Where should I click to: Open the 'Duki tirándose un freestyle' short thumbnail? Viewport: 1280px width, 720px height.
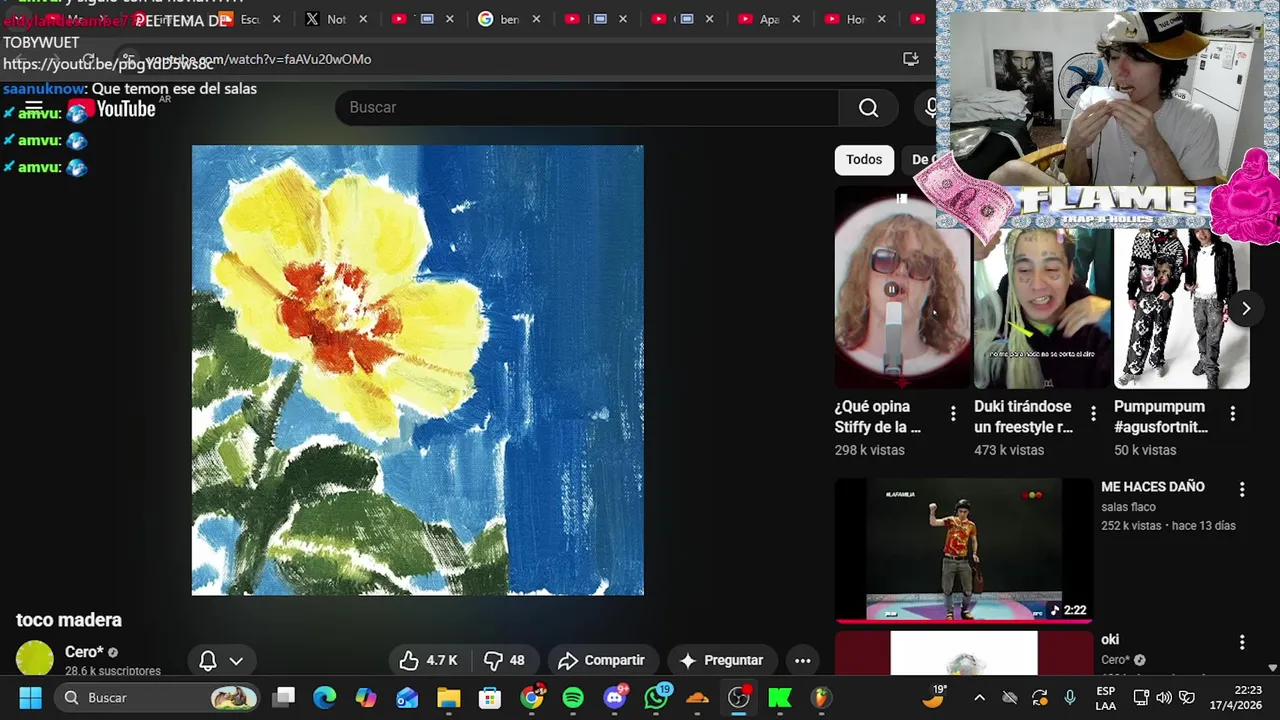1042,308
